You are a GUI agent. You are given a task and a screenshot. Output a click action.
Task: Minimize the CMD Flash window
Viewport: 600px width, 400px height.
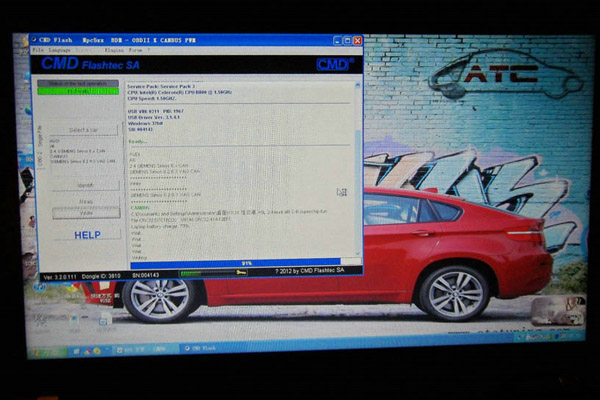tap(337, 41)
